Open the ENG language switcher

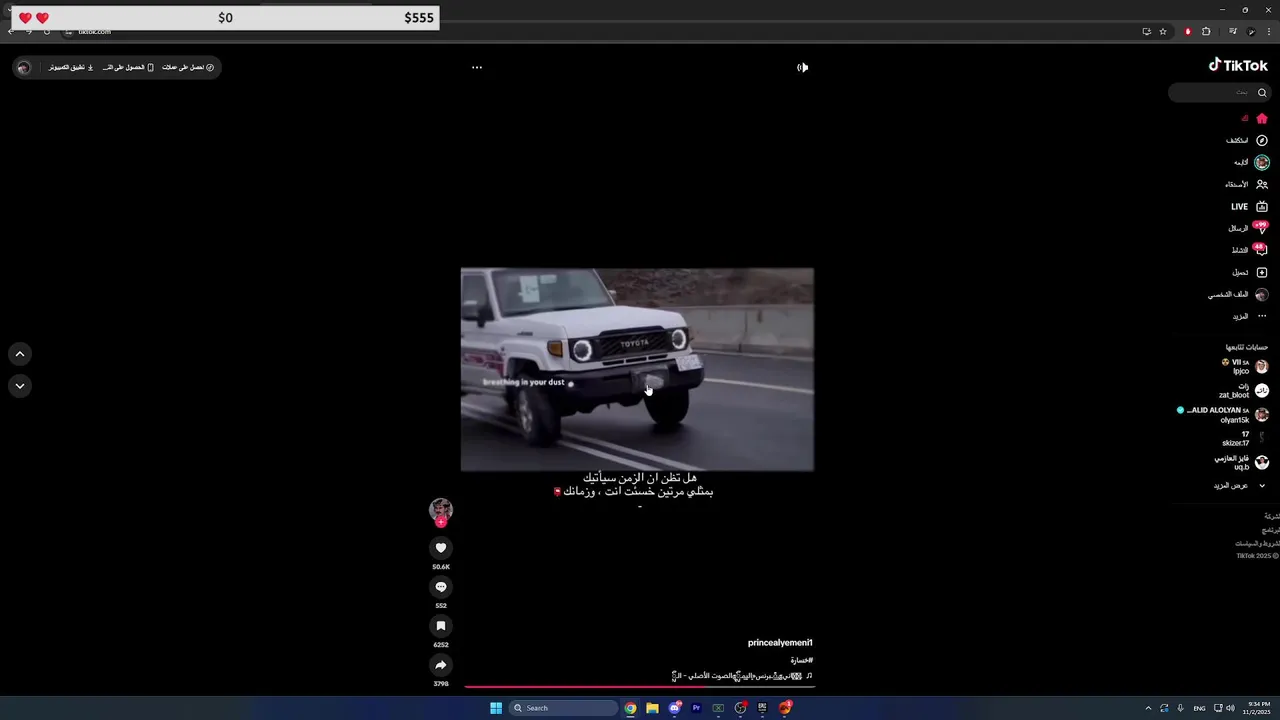pos(1199,708)
